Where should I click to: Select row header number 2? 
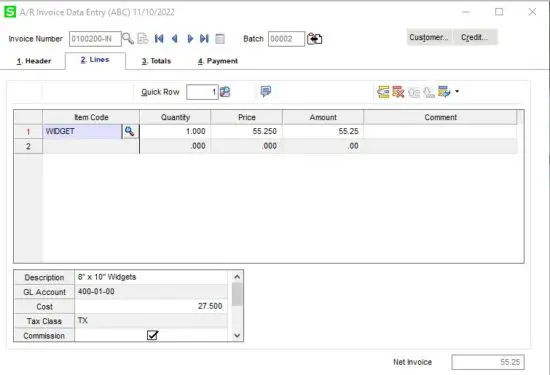point(28,146)
